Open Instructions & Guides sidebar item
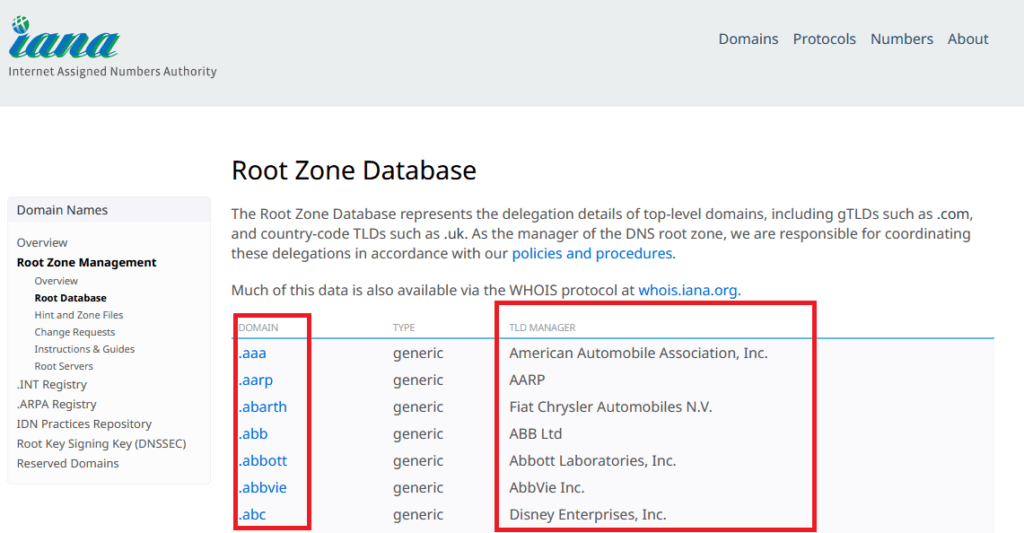1024x533 pixels. coord(84,349)
